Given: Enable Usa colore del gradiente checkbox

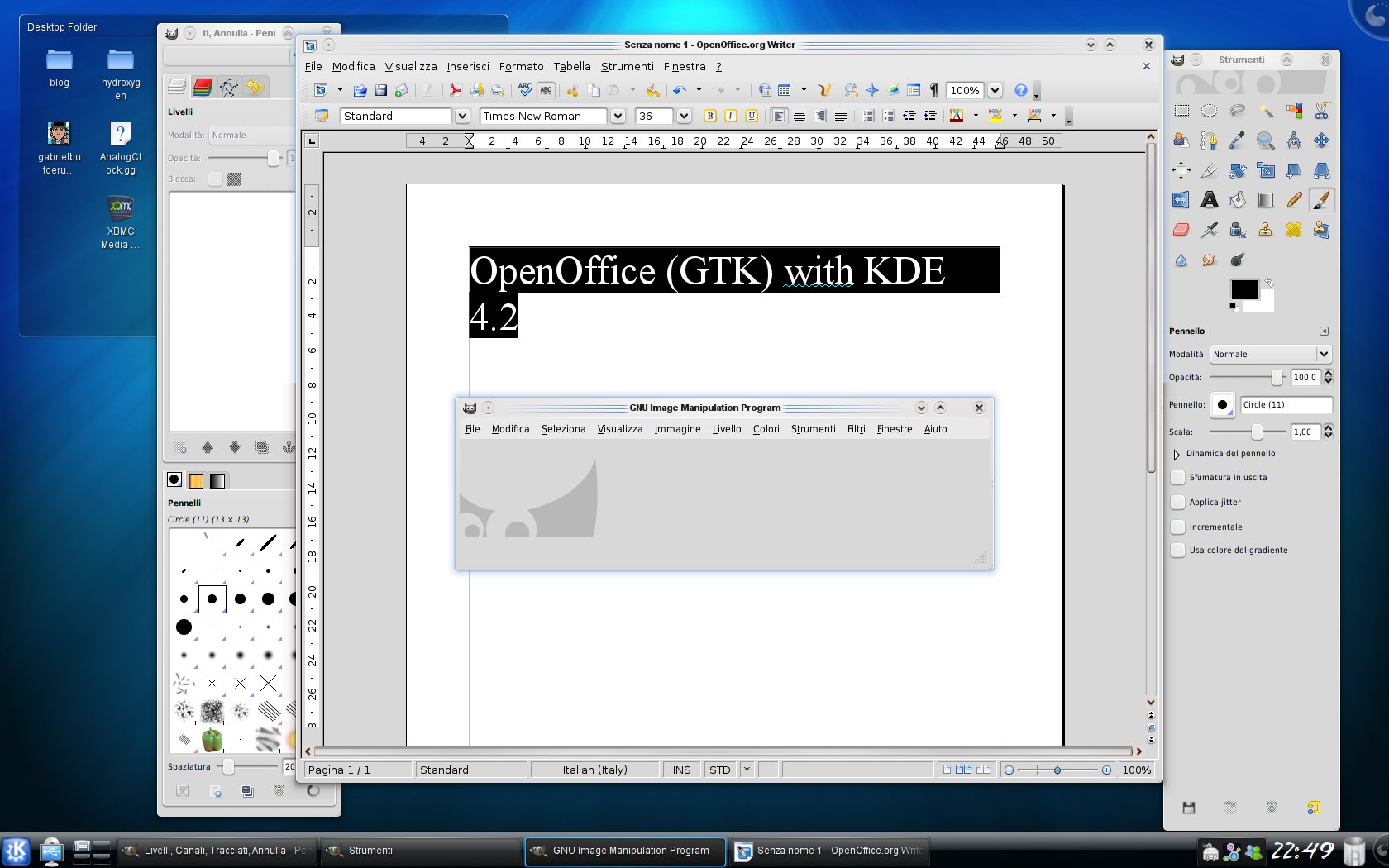Looking at the screenshot, I should point(1178,550).
